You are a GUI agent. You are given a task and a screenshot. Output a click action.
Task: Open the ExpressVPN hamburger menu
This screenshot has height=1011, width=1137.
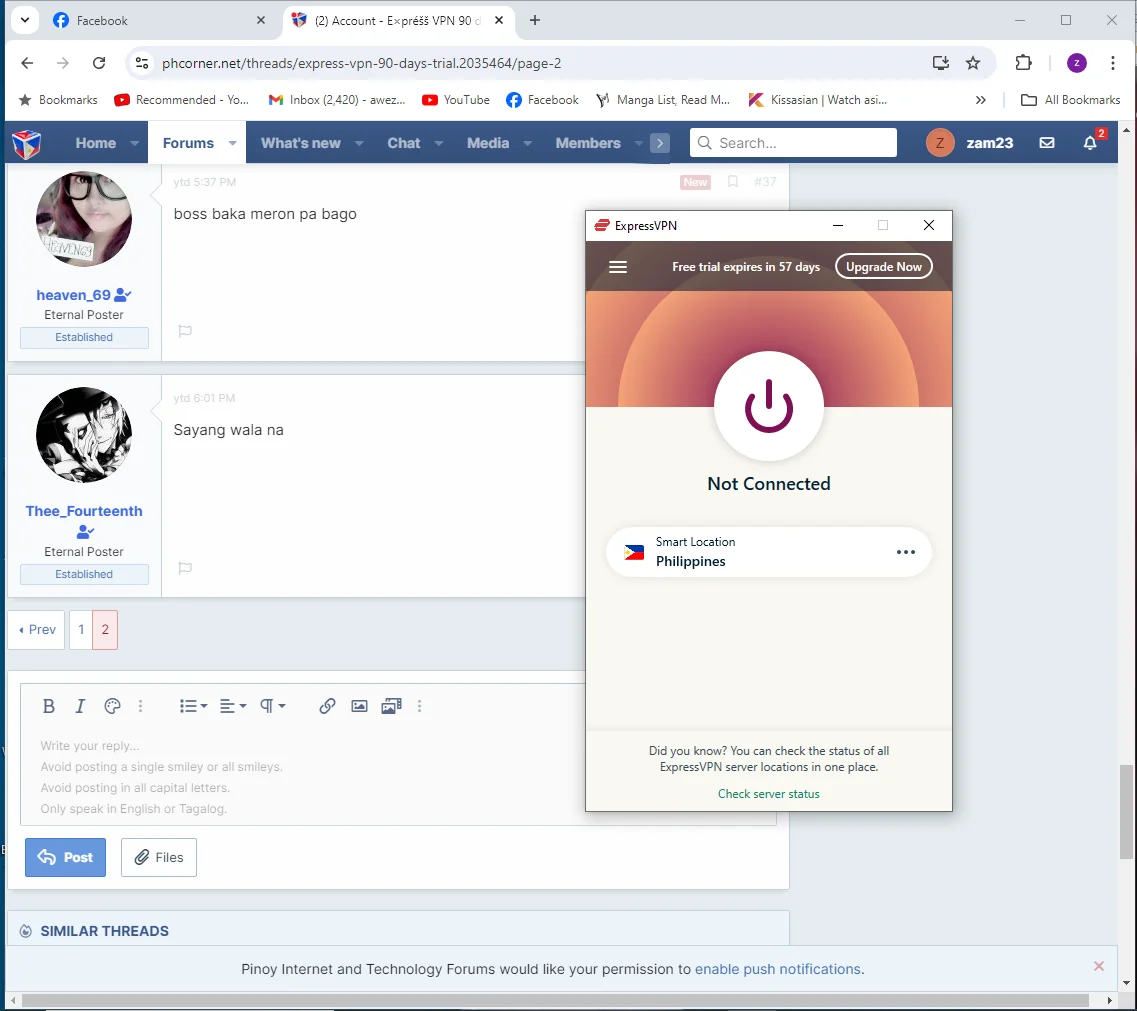tap(618, 267)
